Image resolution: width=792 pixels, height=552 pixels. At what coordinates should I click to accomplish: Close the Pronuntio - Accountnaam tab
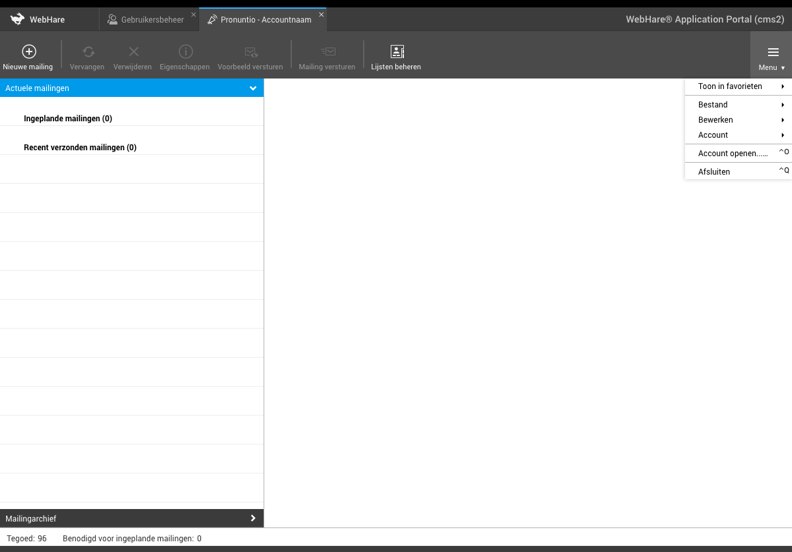(321, 14)
